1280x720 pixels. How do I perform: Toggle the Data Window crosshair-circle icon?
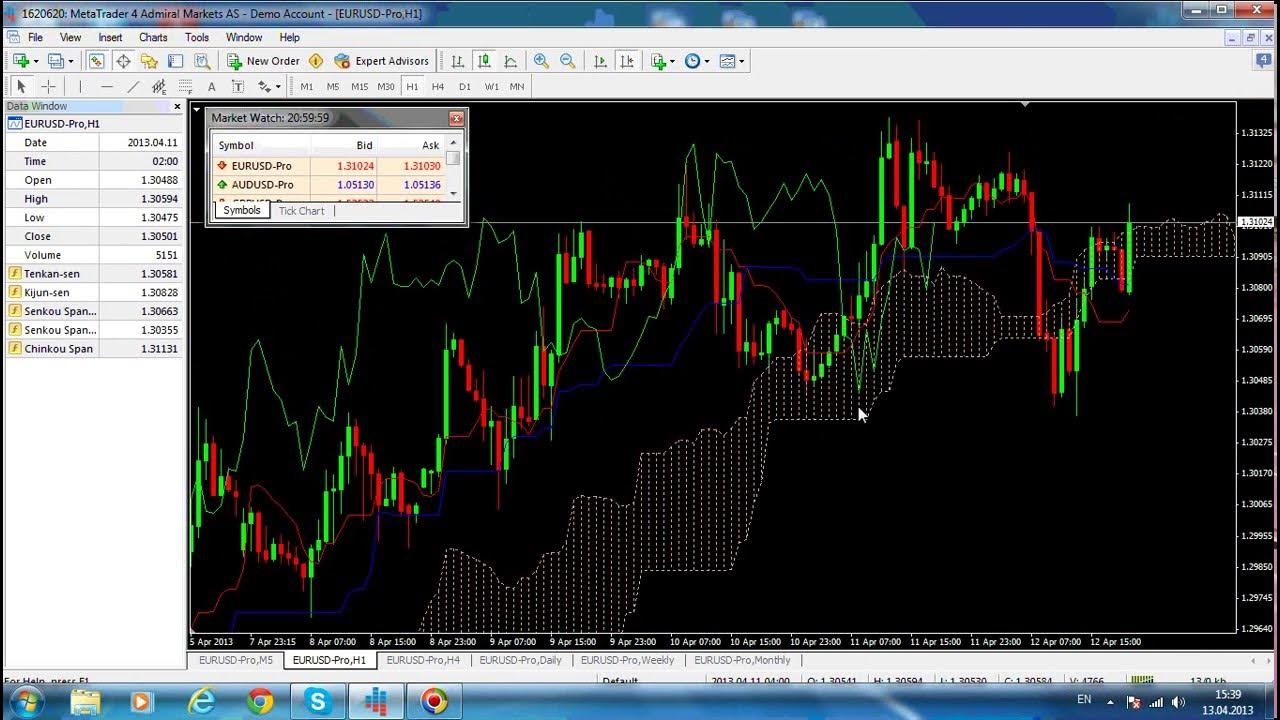pyautogui.click(x=123, y=61)
